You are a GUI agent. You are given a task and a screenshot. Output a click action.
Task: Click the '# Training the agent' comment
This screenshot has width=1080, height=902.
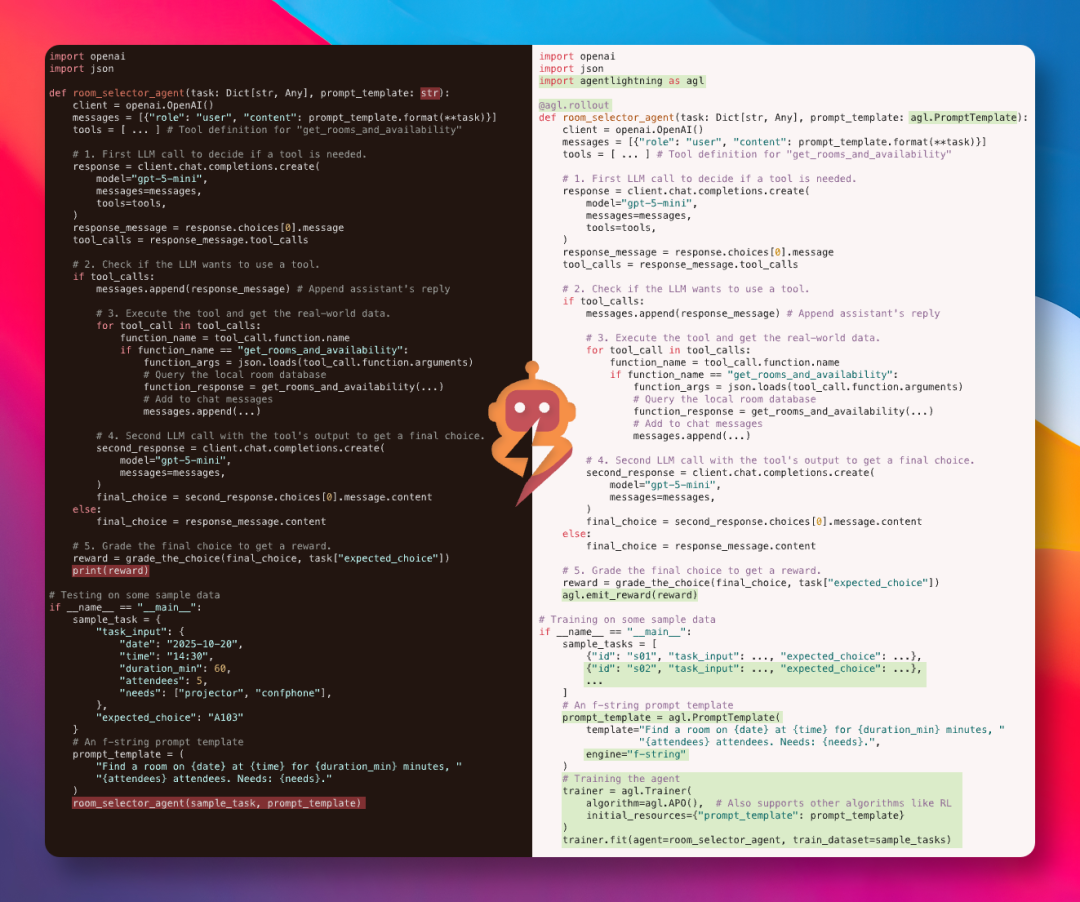pos(621,779)
